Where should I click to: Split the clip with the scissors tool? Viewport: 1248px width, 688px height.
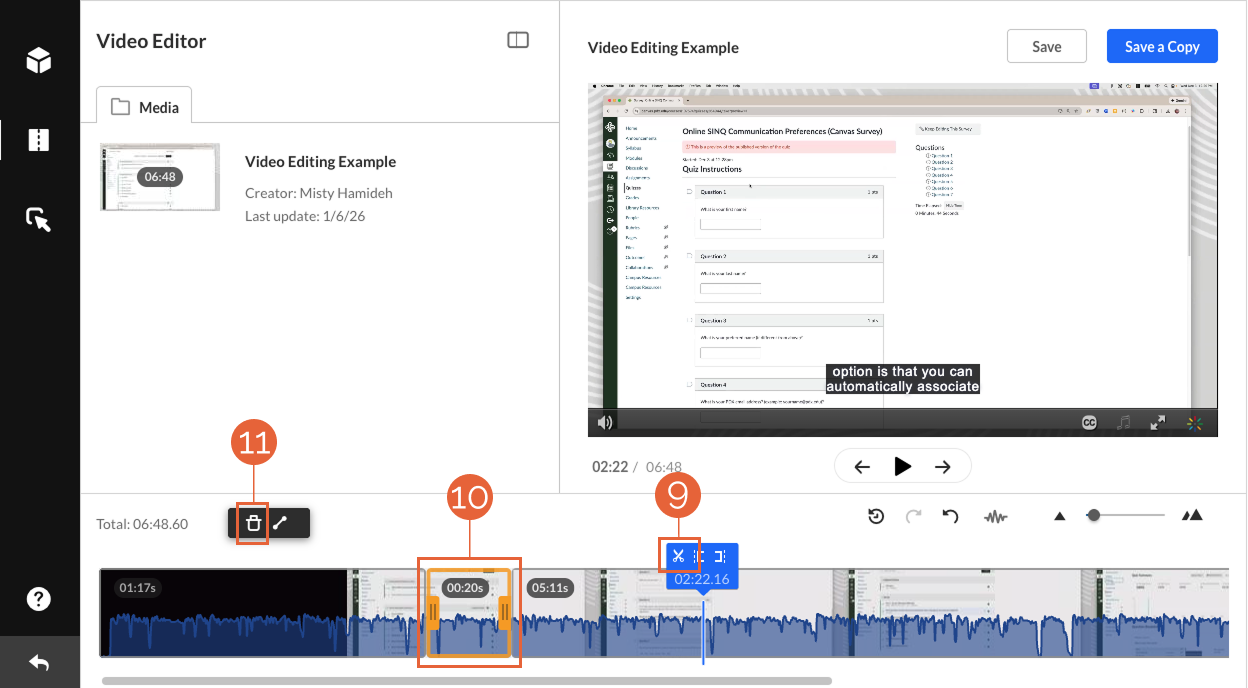click(x=678, y=555)
